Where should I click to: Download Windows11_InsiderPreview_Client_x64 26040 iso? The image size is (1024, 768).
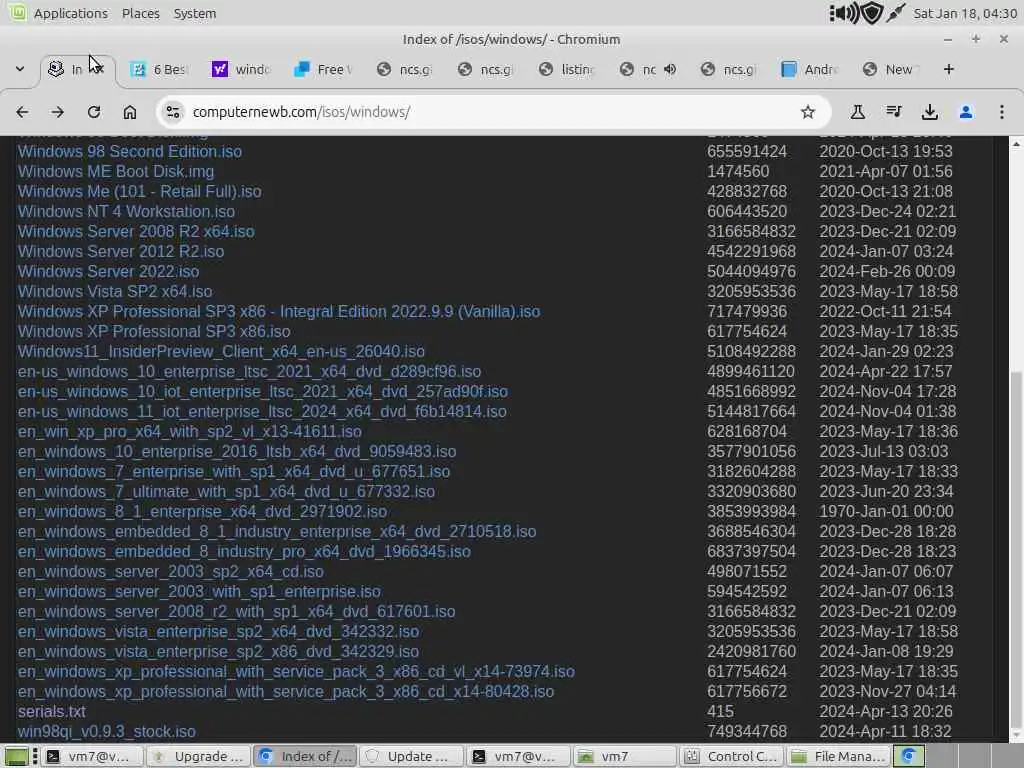(x=221, y=351)
